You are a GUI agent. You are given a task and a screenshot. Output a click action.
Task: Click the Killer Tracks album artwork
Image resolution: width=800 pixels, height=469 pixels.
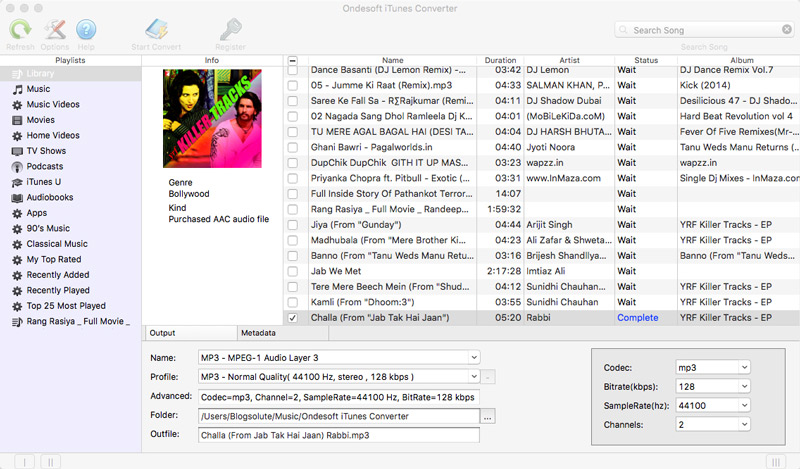pos(212,118)
